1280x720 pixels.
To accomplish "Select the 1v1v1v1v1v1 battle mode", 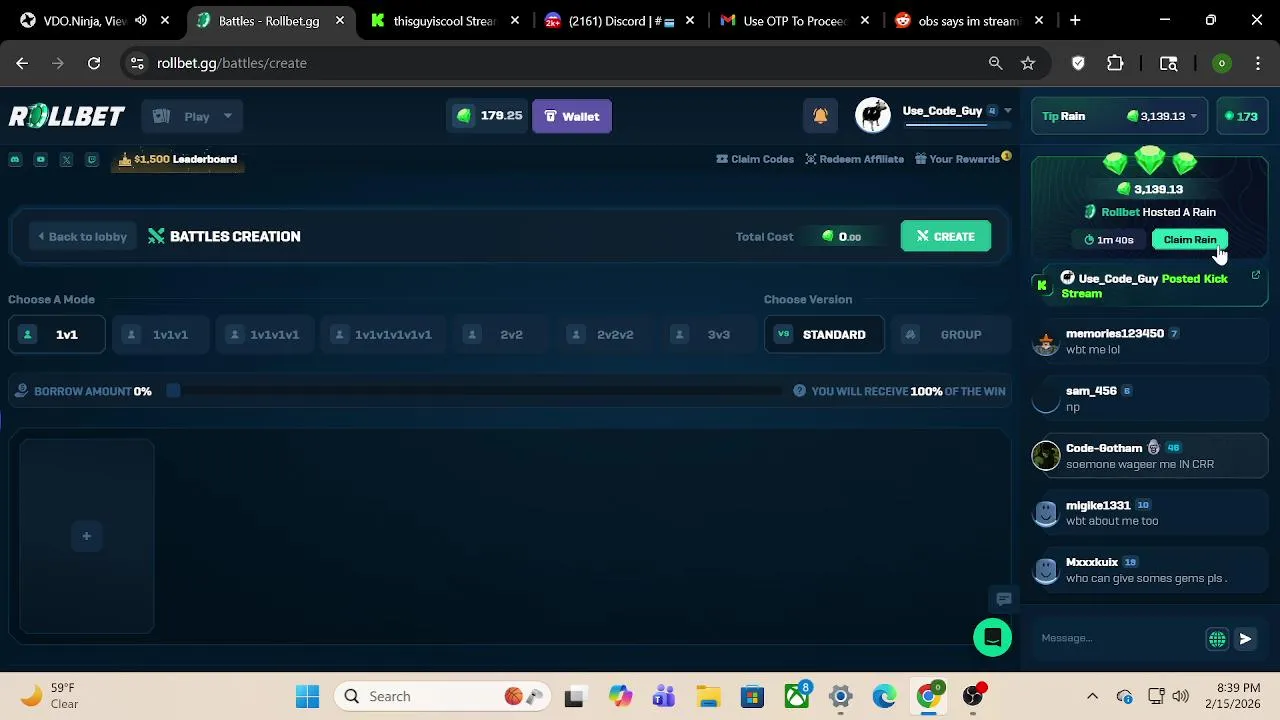I will coord(382,334).
